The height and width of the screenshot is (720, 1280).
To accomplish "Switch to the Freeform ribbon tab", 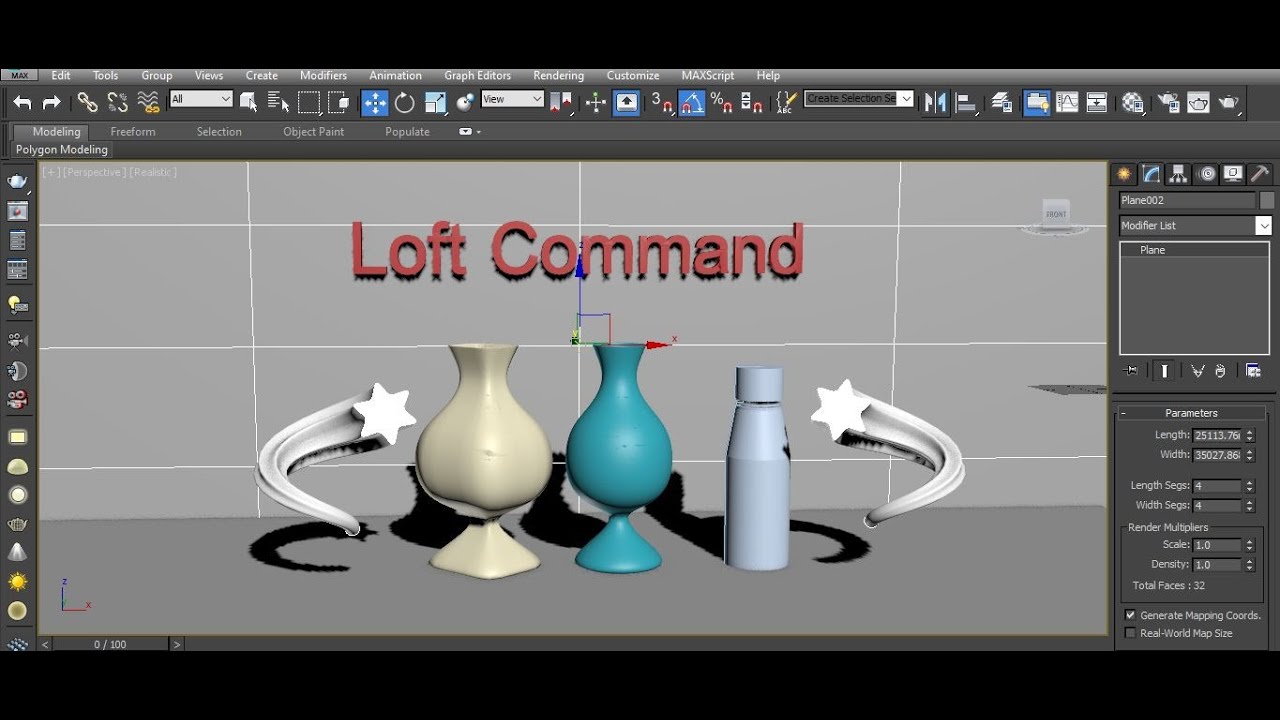I will coord(133,132).
